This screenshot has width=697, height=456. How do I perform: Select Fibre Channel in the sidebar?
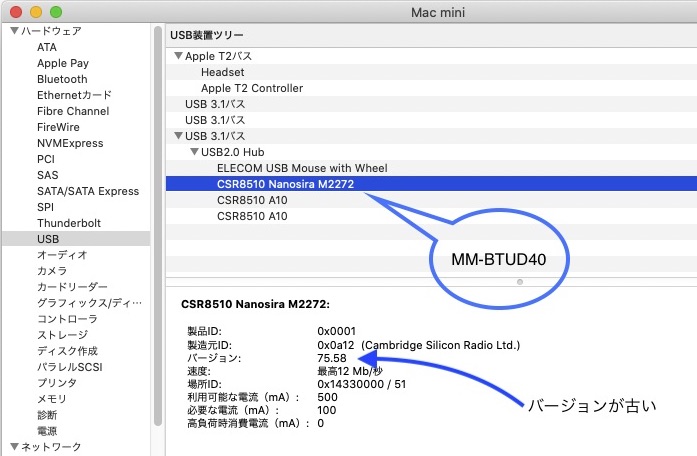(73, 111)
